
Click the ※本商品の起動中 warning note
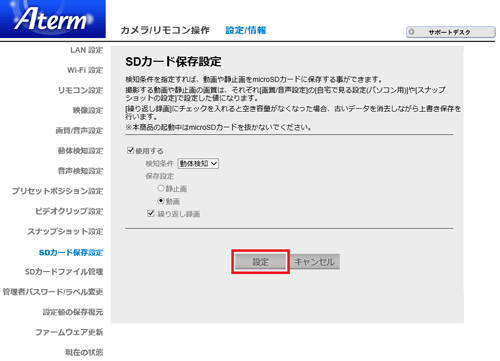click(218, 127)
